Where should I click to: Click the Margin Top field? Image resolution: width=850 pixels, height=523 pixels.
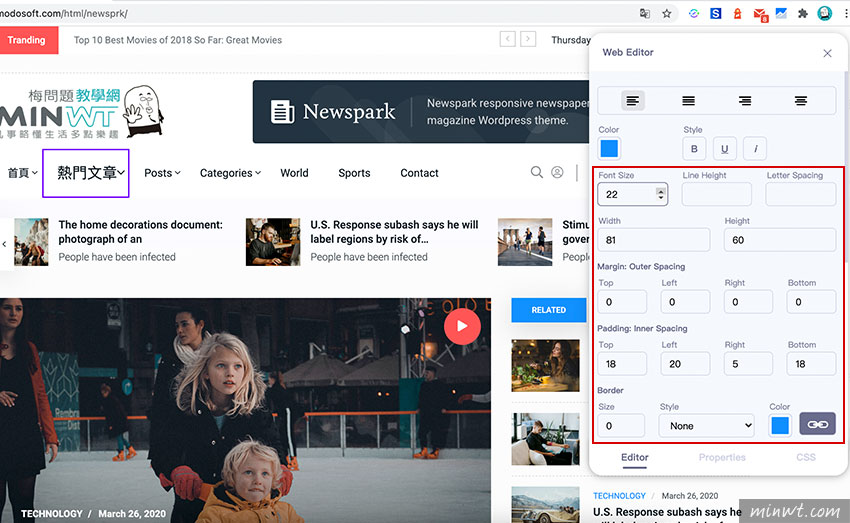pyautogui.click(x=622, y=302)
